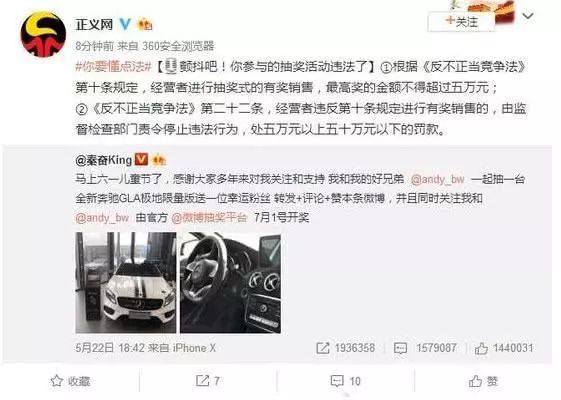Open the @微博抽奖平台 mention
The image size is (561, 400).
[x=209, y=218]
